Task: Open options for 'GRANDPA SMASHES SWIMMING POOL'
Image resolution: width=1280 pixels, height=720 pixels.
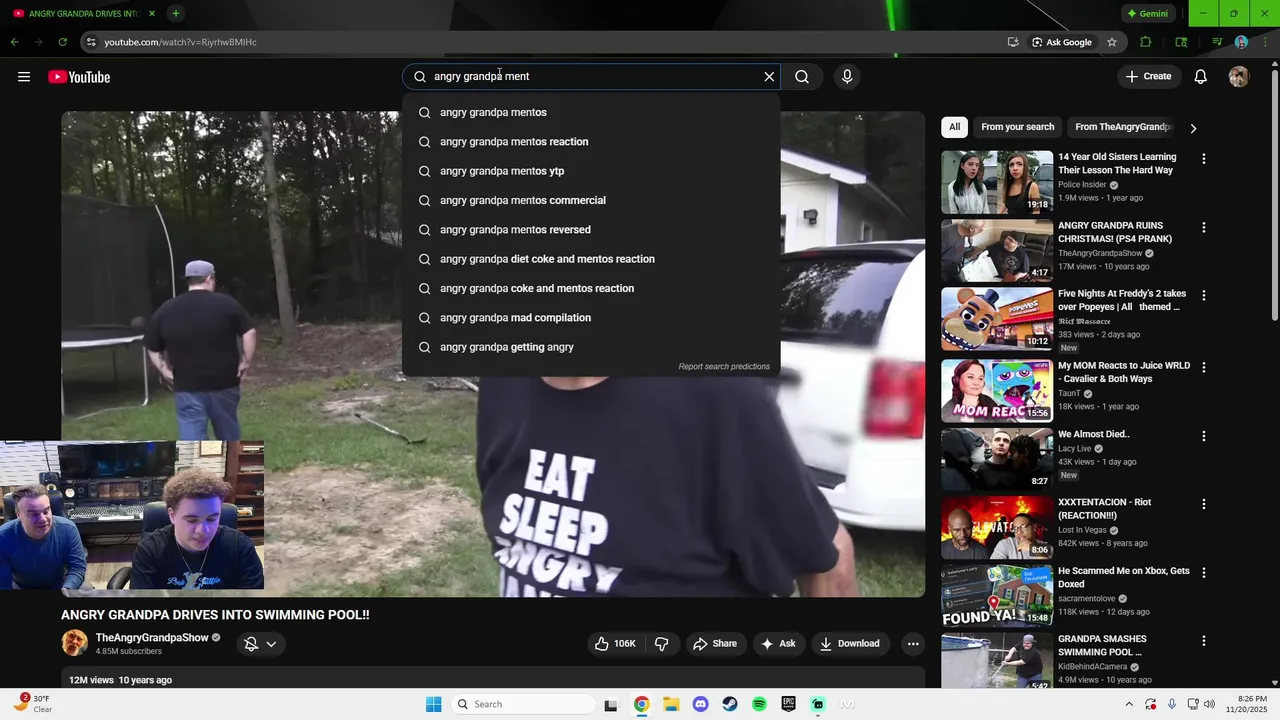Action: (x=1203, y=641)
